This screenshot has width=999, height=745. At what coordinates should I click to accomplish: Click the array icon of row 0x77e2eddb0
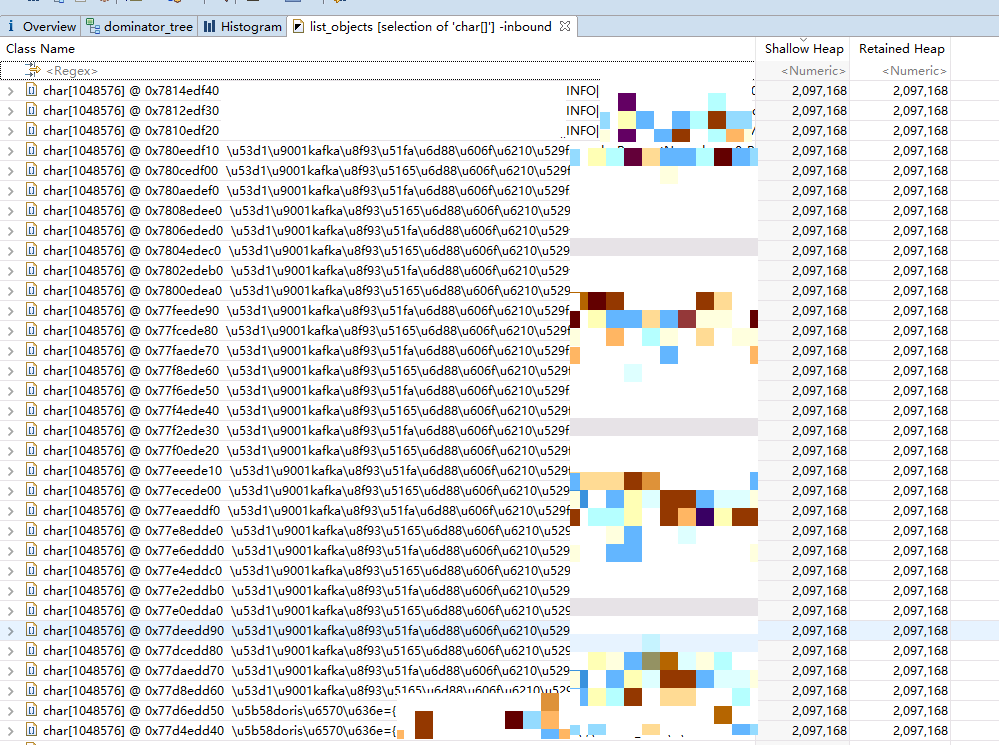(x=31, y=590)
